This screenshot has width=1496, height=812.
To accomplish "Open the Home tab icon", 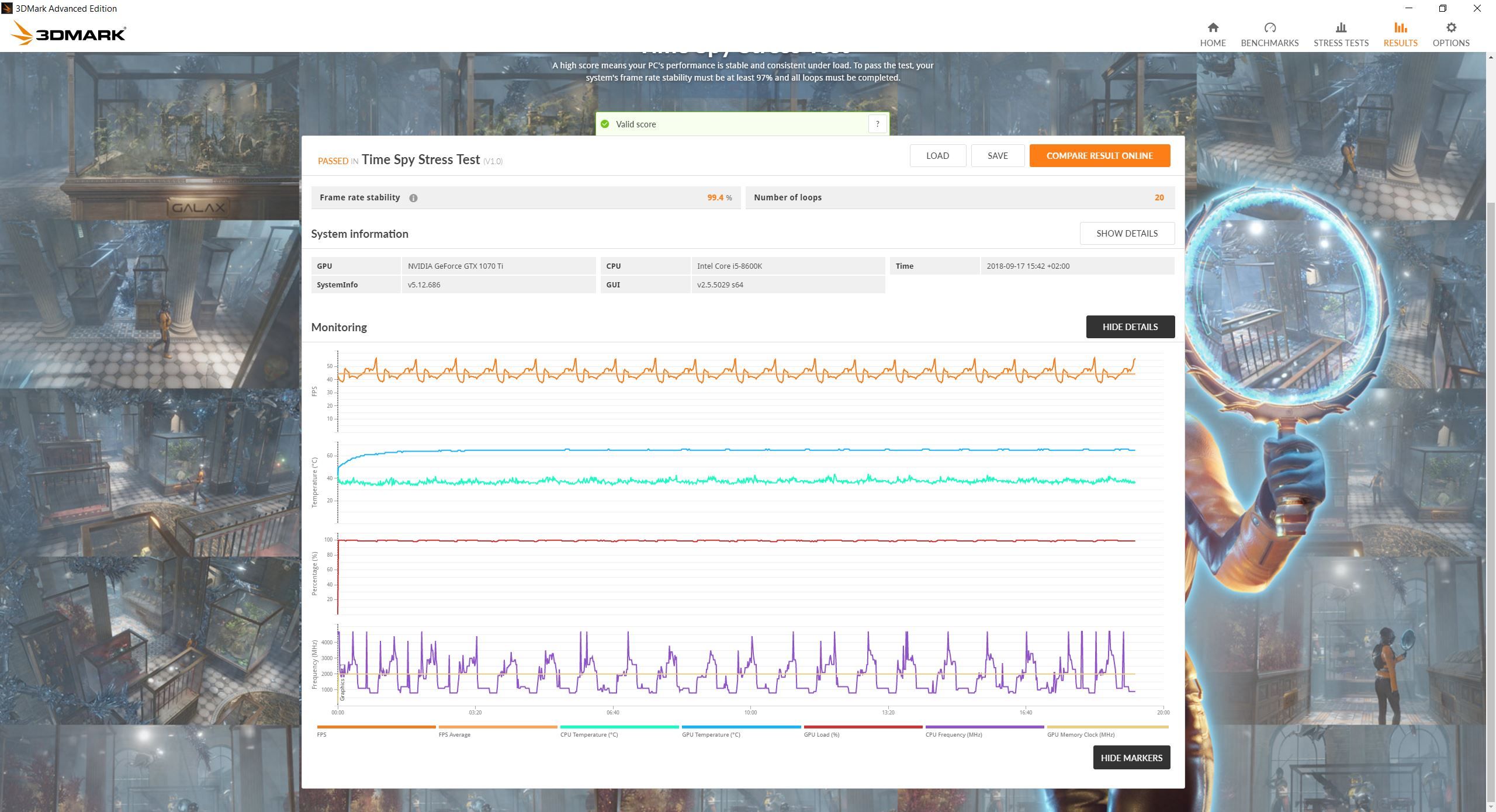I will 1213,27.
